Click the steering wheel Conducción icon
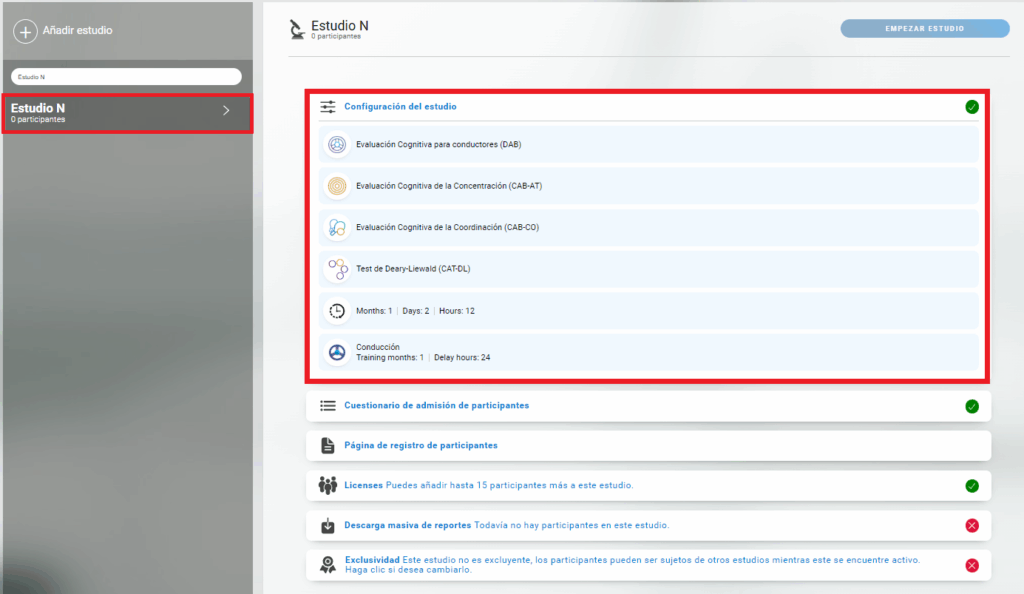This screenshot has height=594, width=1024. pyautogui.click(x=337, y=352)
